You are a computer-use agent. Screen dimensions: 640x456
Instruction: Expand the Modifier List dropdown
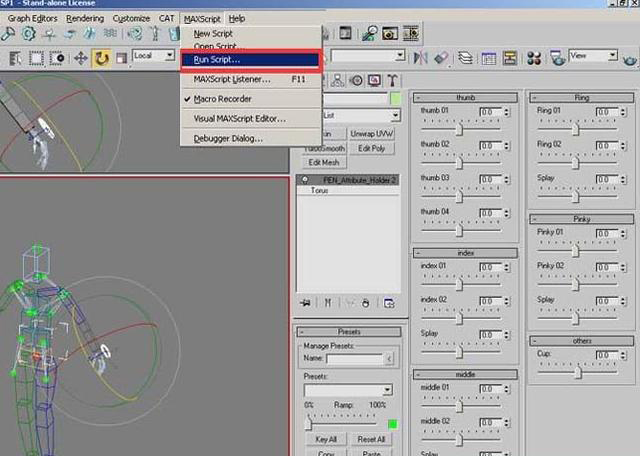tap(395, 116)
